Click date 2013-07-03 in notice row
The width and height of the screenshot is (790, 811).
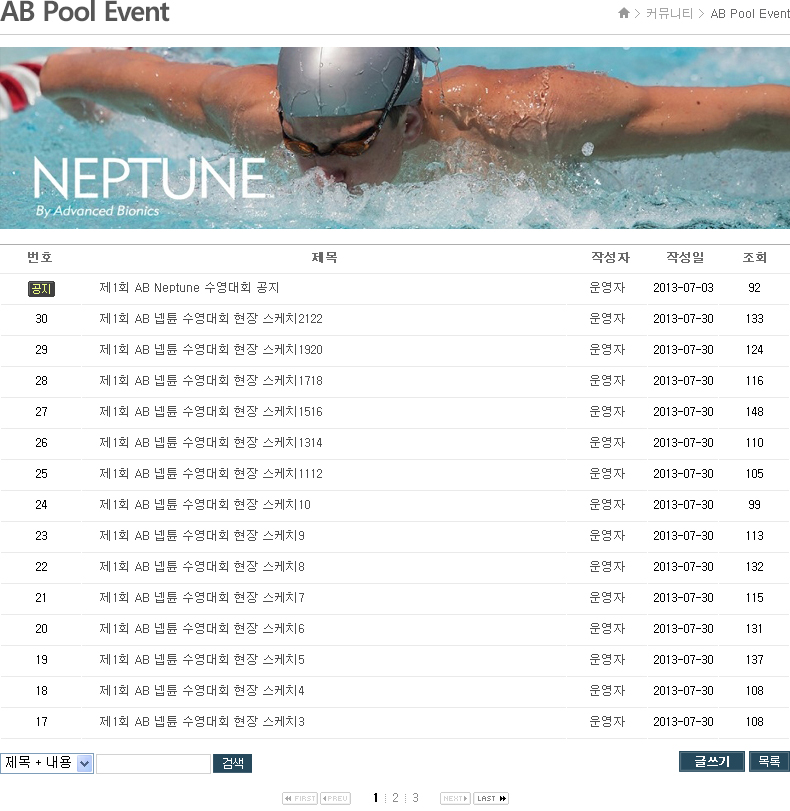(x=683, y=288)
